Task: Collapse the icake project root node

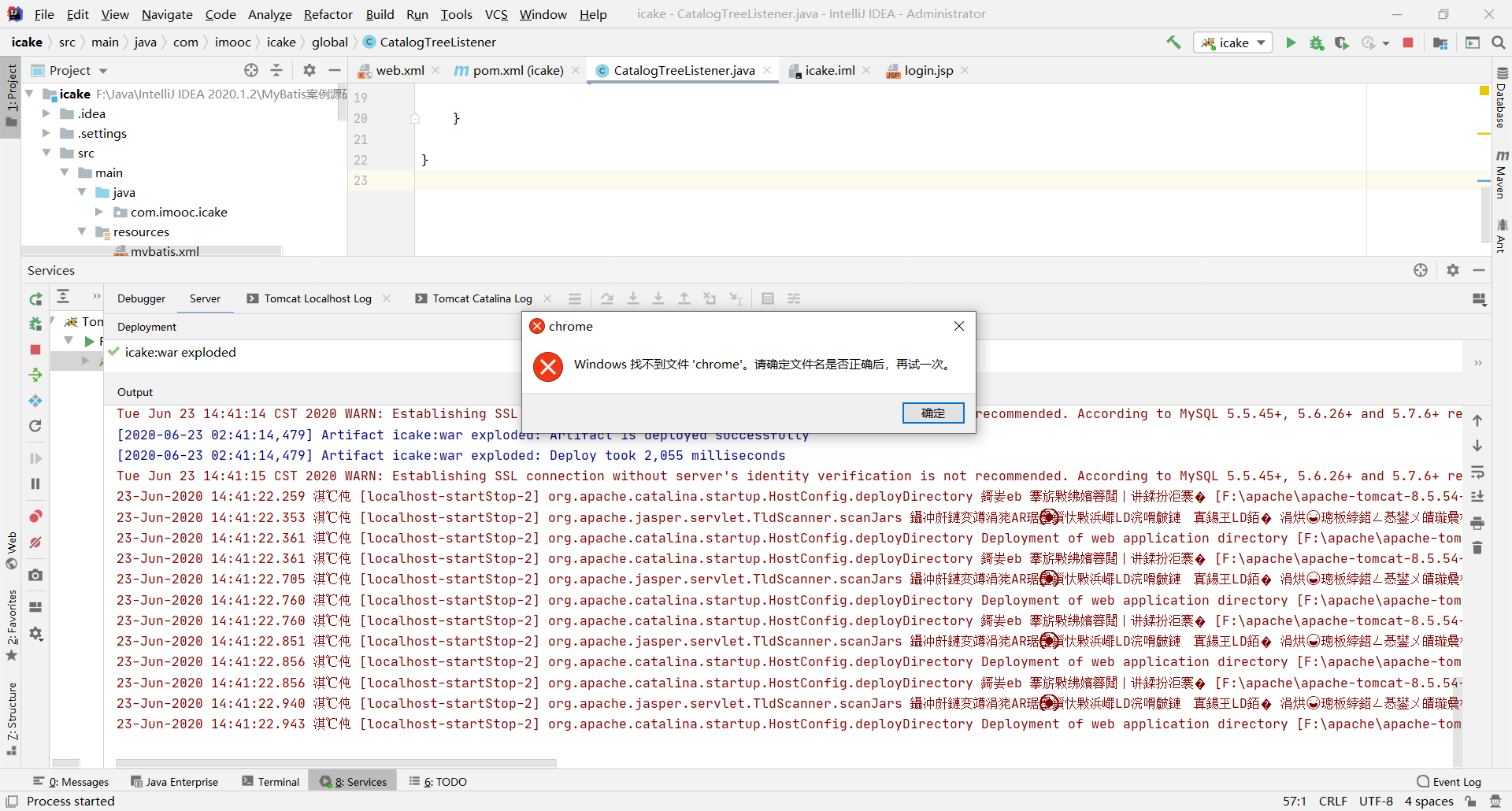Action: 29,94
